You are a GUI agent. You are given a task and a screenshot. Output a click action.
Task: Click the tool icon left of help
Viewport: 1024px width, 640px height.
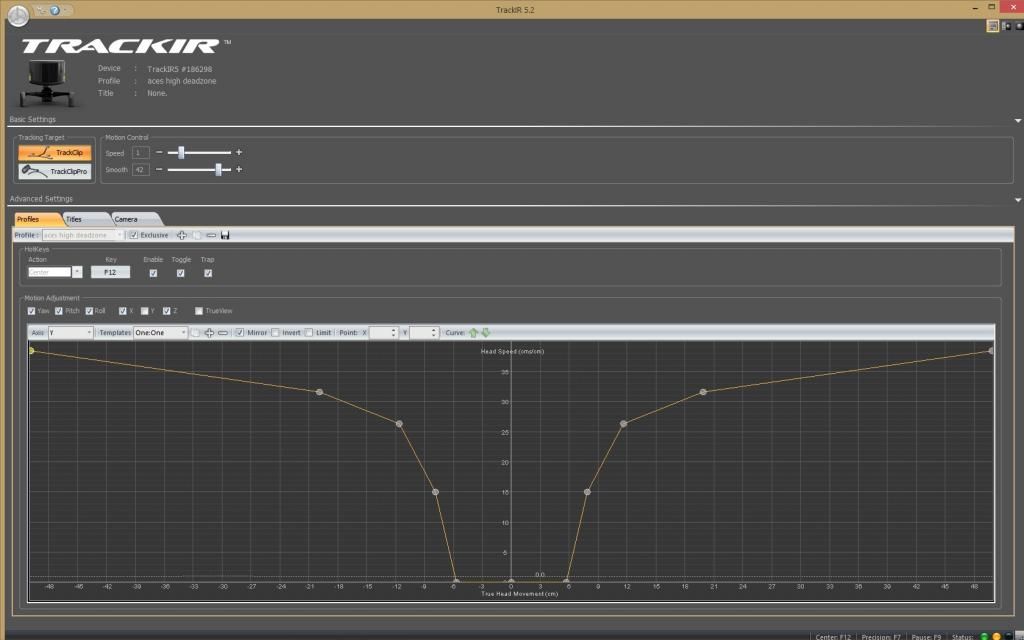tap(42, 10)
